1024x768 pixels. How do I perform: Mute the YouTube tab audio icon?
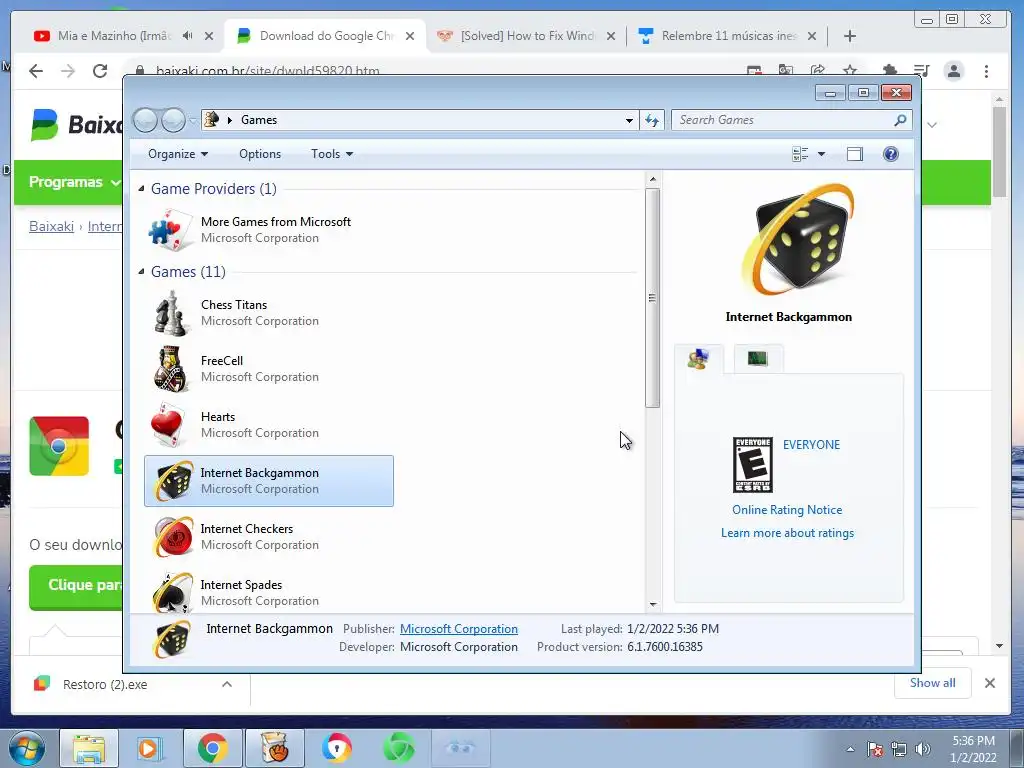(x=187, y=36)
